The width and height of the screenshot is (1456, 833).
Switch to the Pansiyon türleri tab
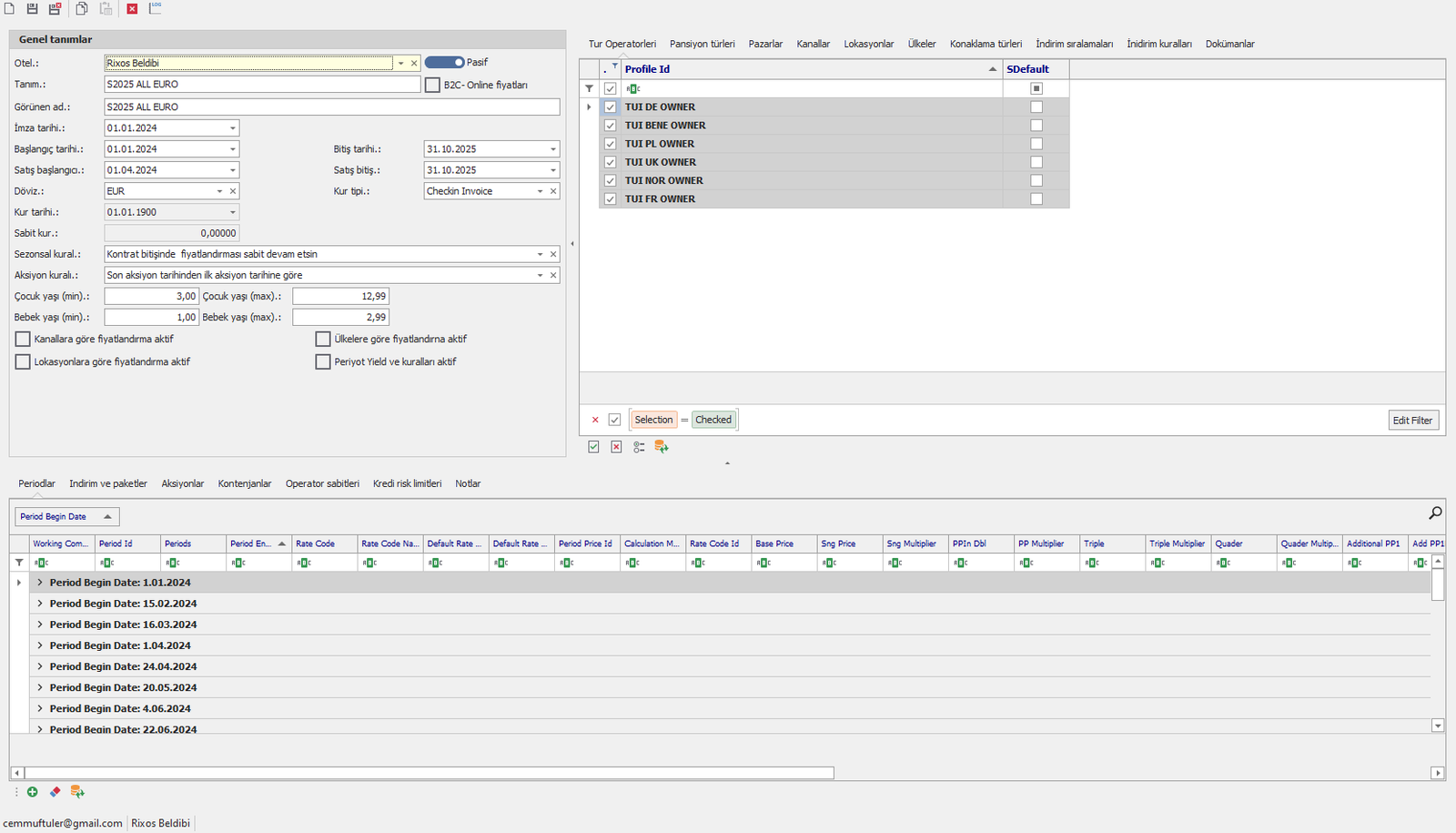pos(702,44)
